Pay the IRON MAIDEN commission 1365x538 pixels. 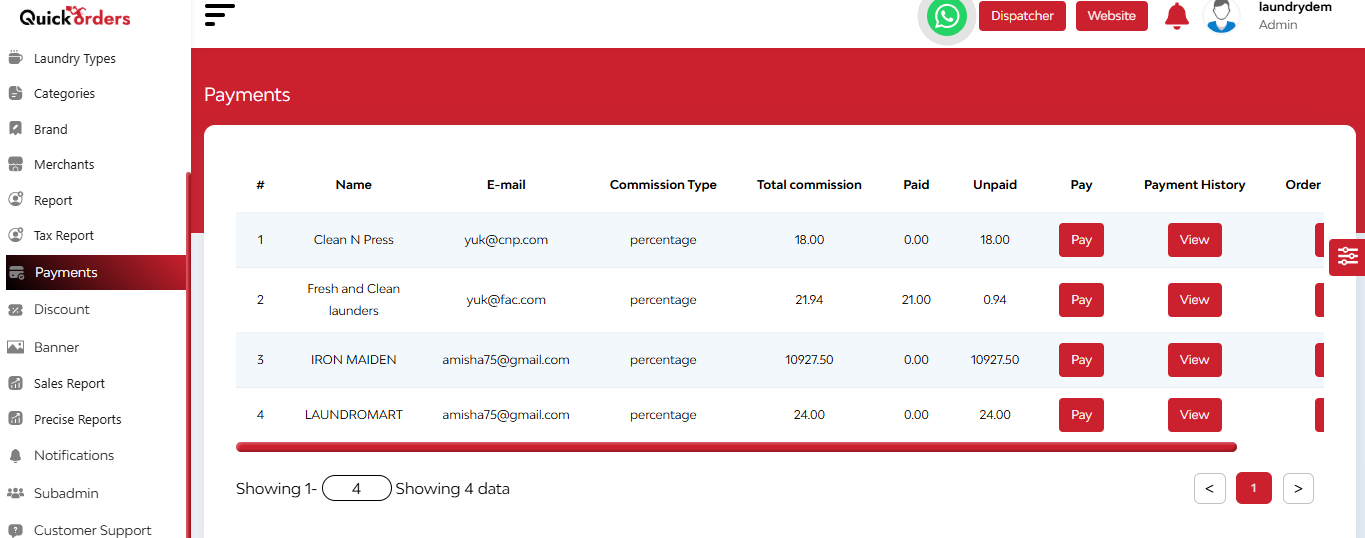coord(1081,360)
